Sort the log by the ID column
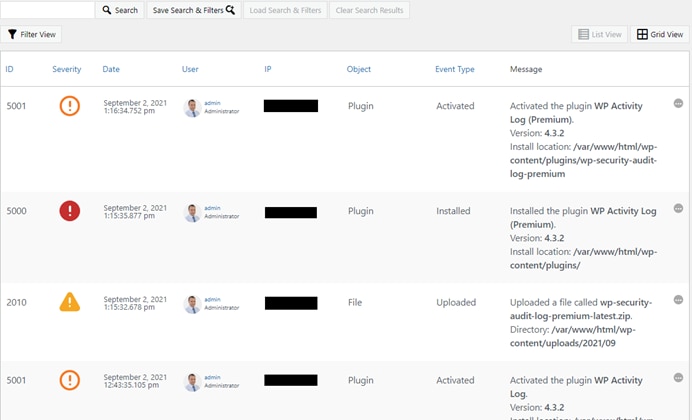This screenshot has width=692, height=420. pyautogui.click(x=10, y=69)
